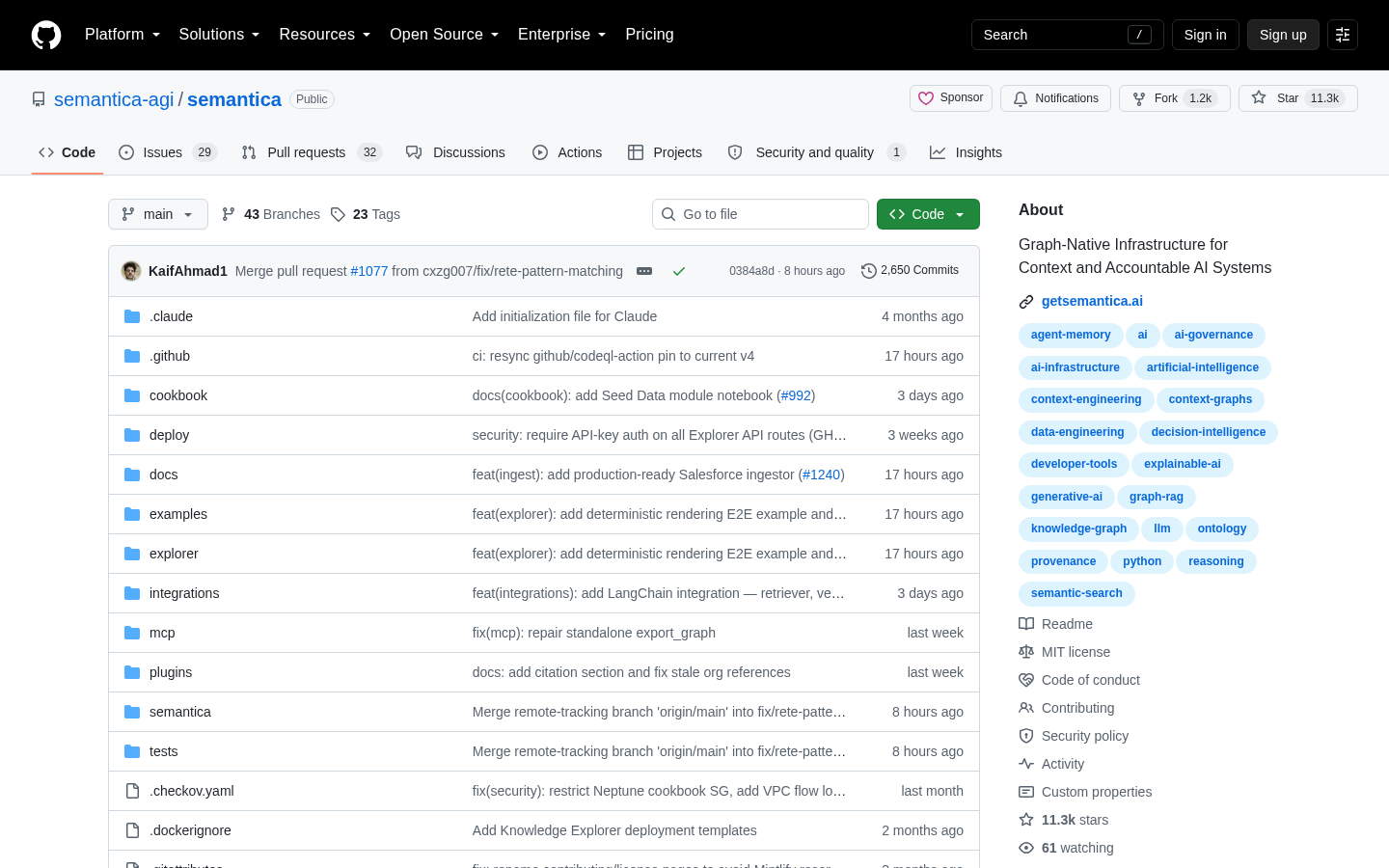Open commit hash 0384a8d
The width and height of the screenshot is (1389, 868).
pos(751,271)
